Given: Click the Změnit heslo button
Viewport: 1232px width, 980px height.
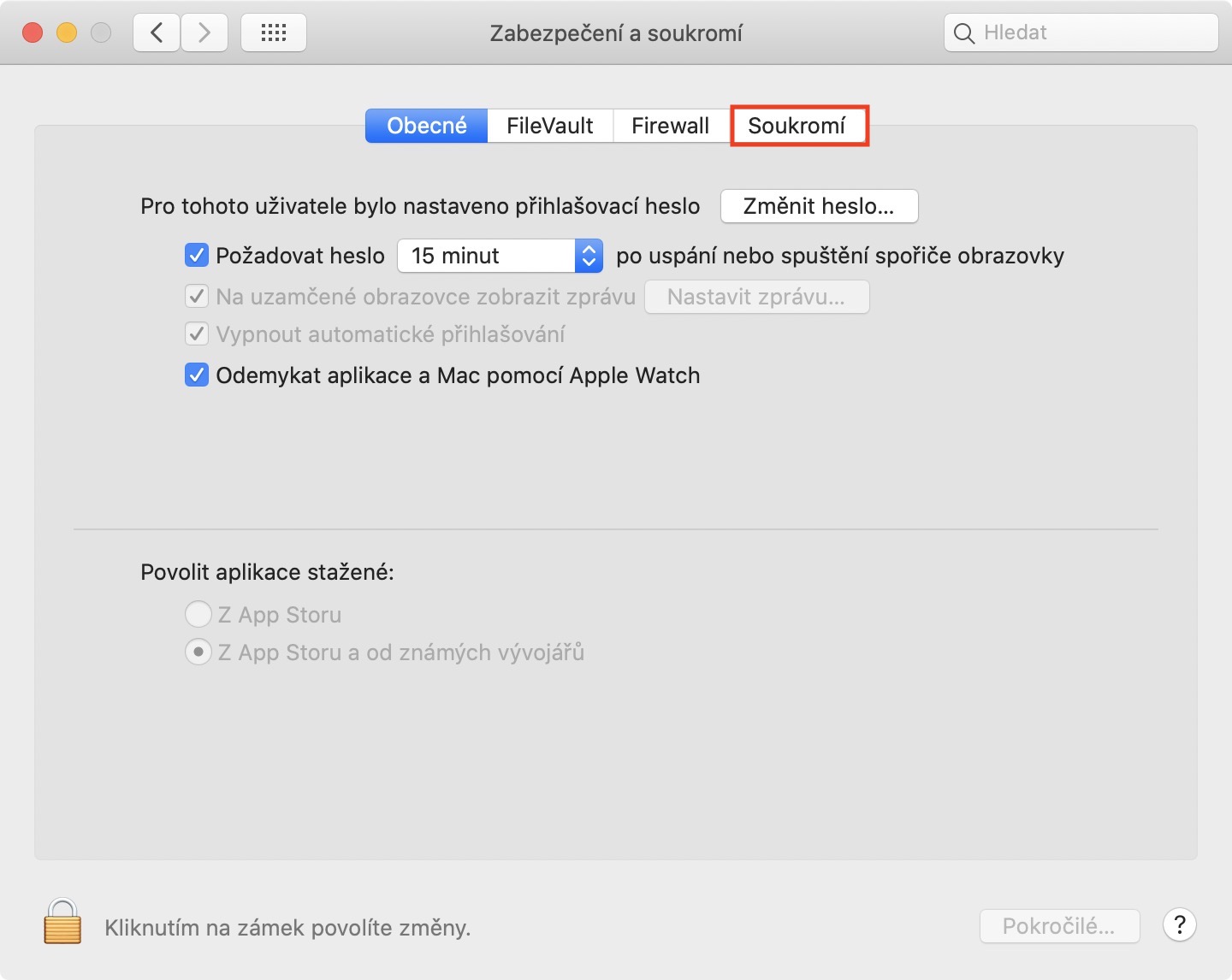Looking at the screenshot, I should (819, 206).
